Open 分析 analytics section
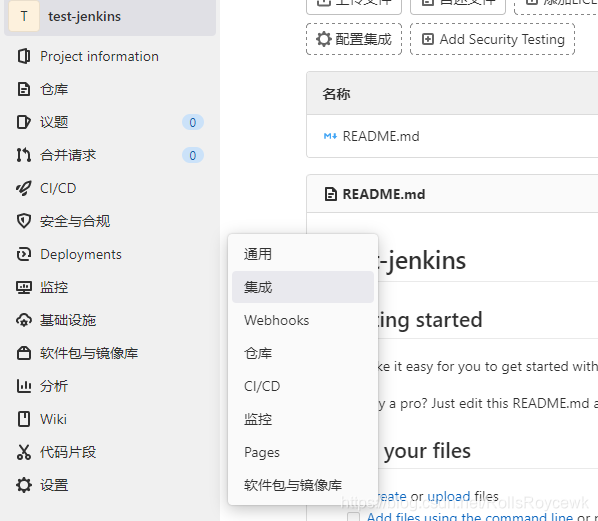 pyautogui.click(x=111, y=386)
